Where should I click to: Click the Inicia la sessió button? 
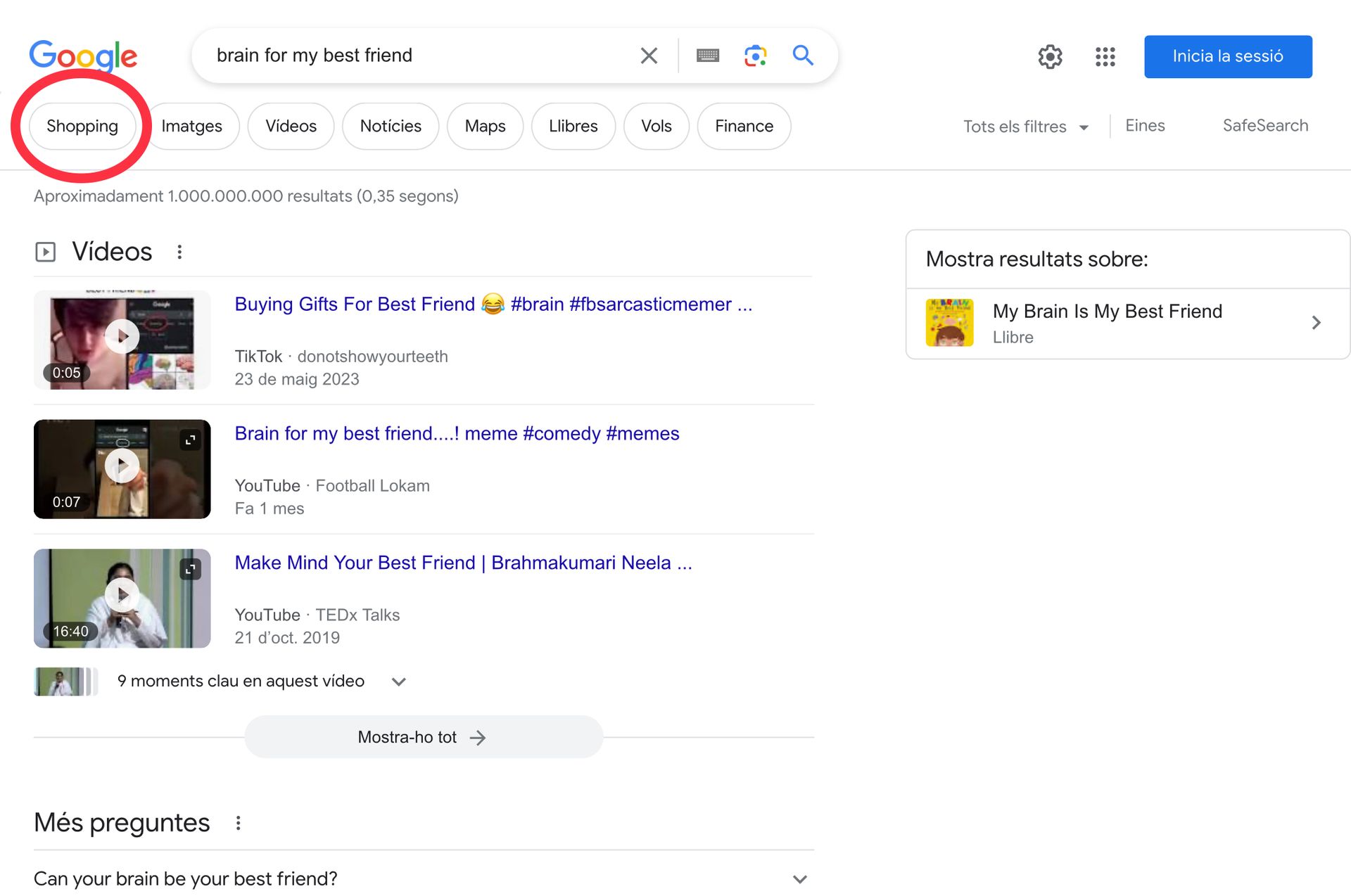(x=1227, y=56)
